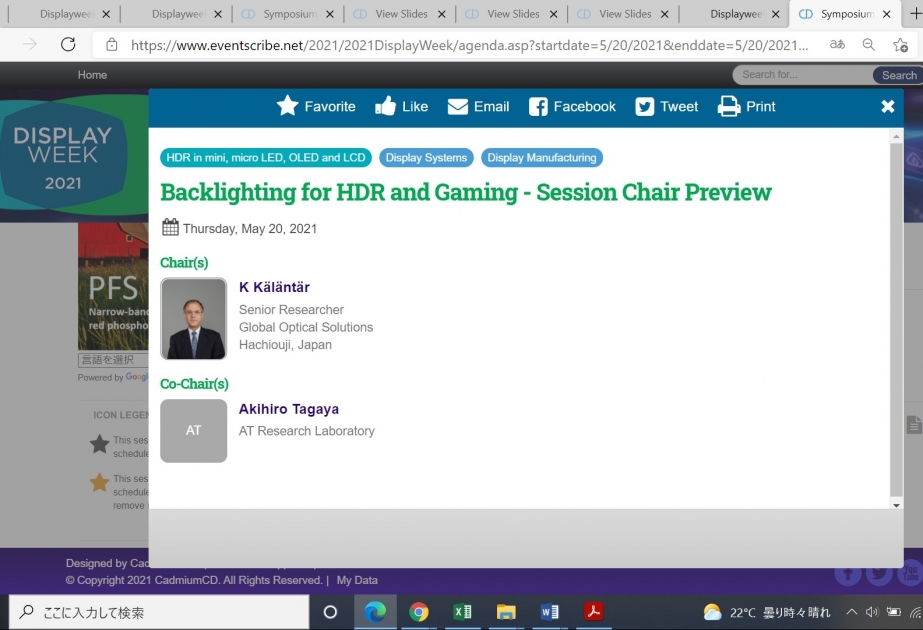Open K Käläntär's profile link
The height and width of the screenshot is (630, 923).
[274, 287]
